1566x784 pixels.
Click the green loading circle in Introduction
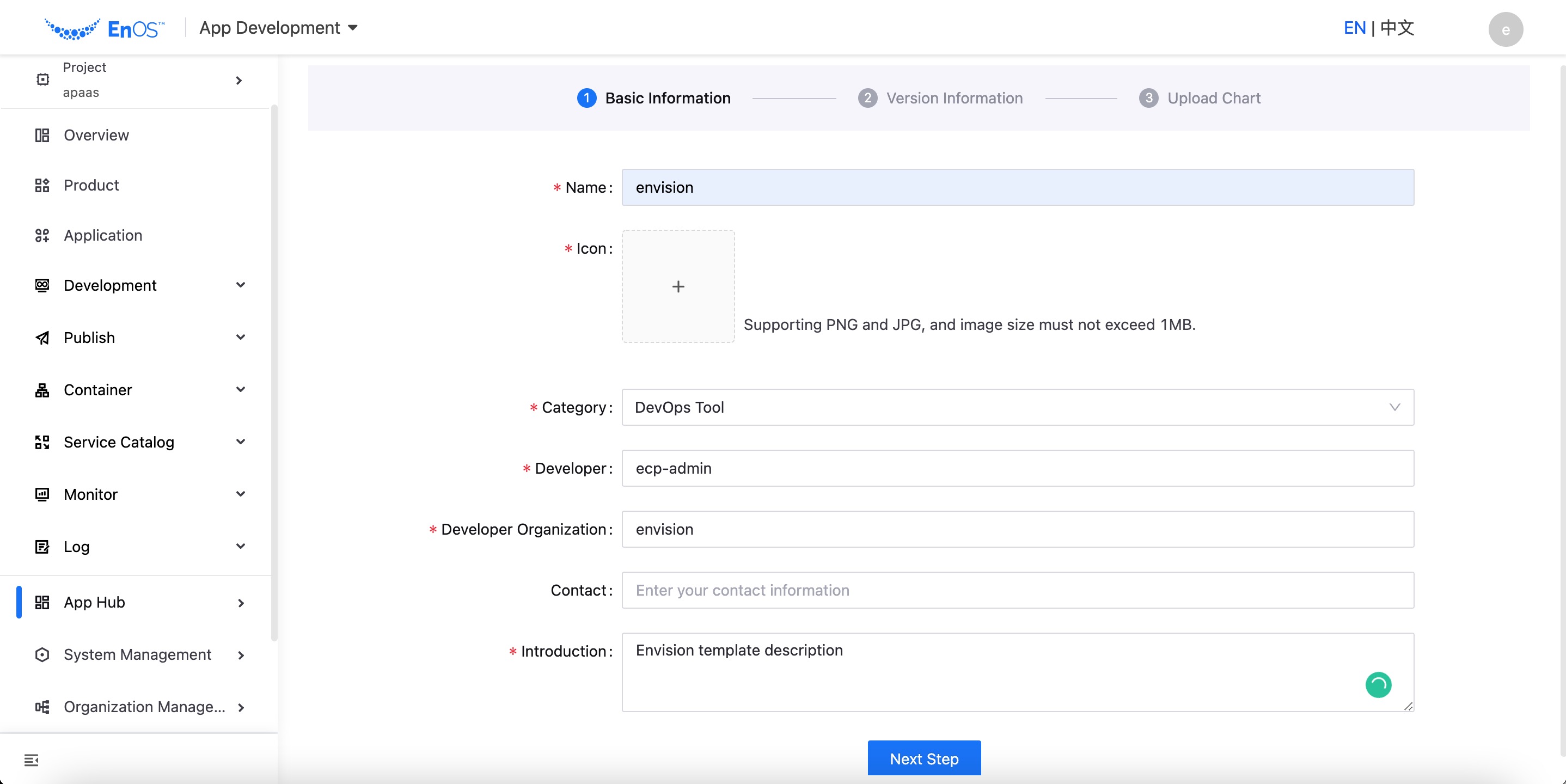(1378, 684)
